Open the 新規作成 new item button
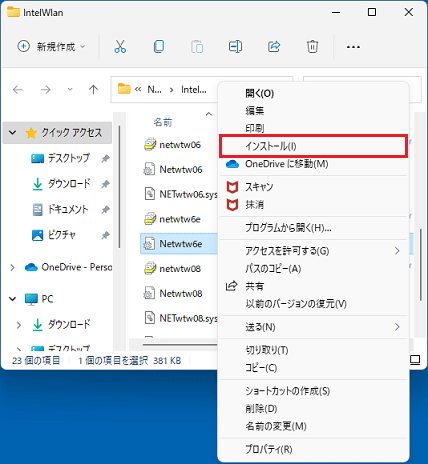This screenshot has width=428, height=464. tap(51, 47)
